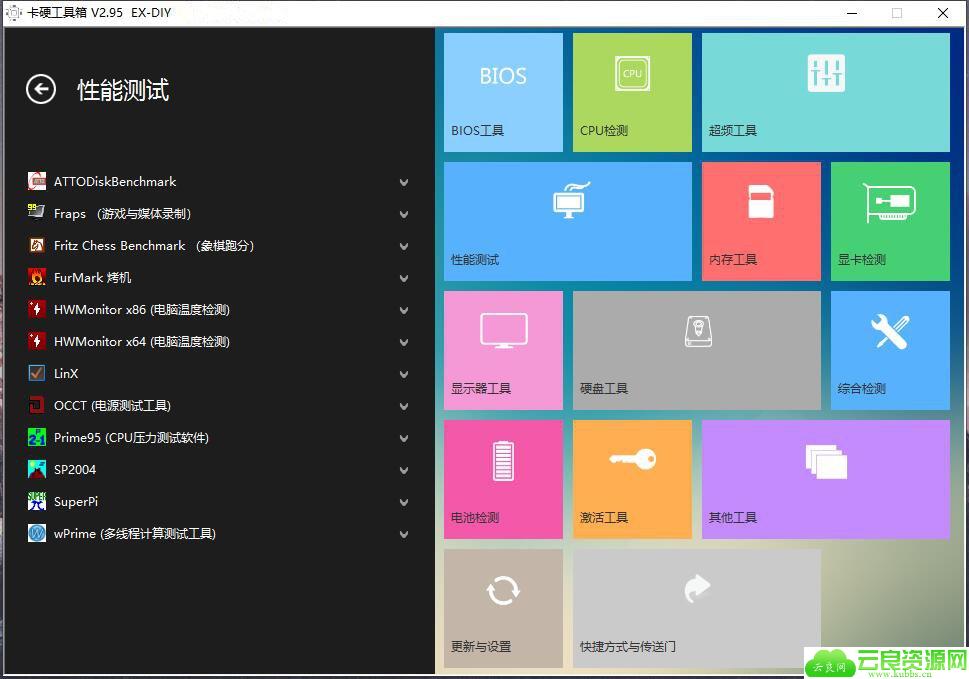This screenshot has height=679, width=969.
Task: Close the 卡硬工具箱 window
Action: [x=942, y=13]
